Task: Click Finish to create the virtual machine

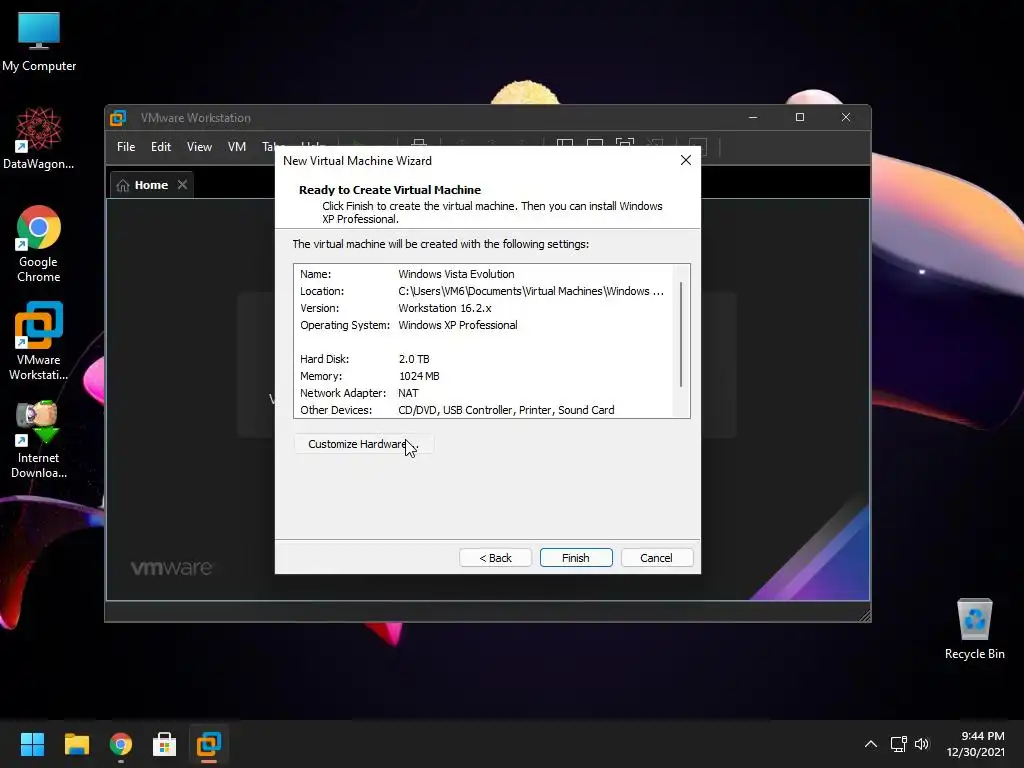Action: [x=575, y=558]
